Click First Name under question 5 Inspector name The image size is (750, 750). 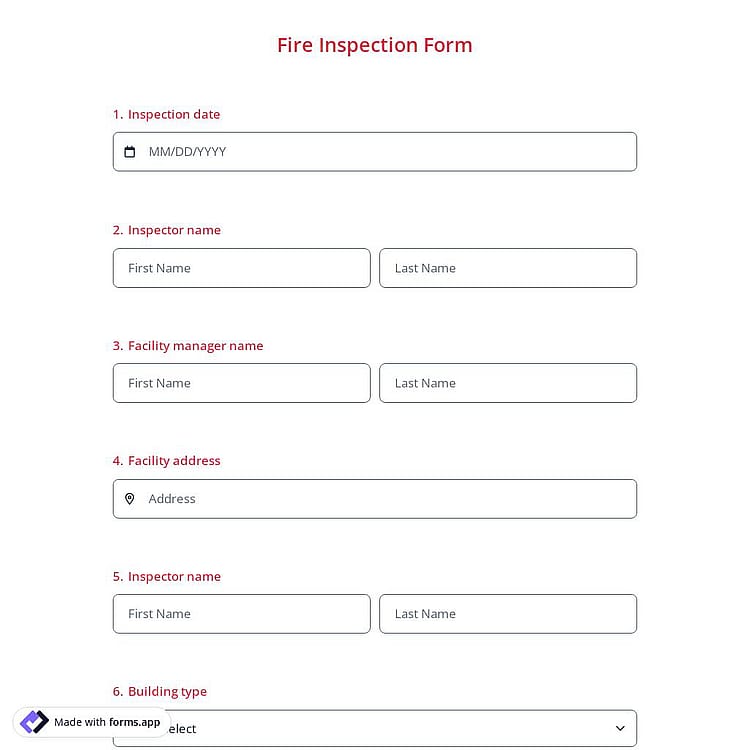(x=242, y=614)
